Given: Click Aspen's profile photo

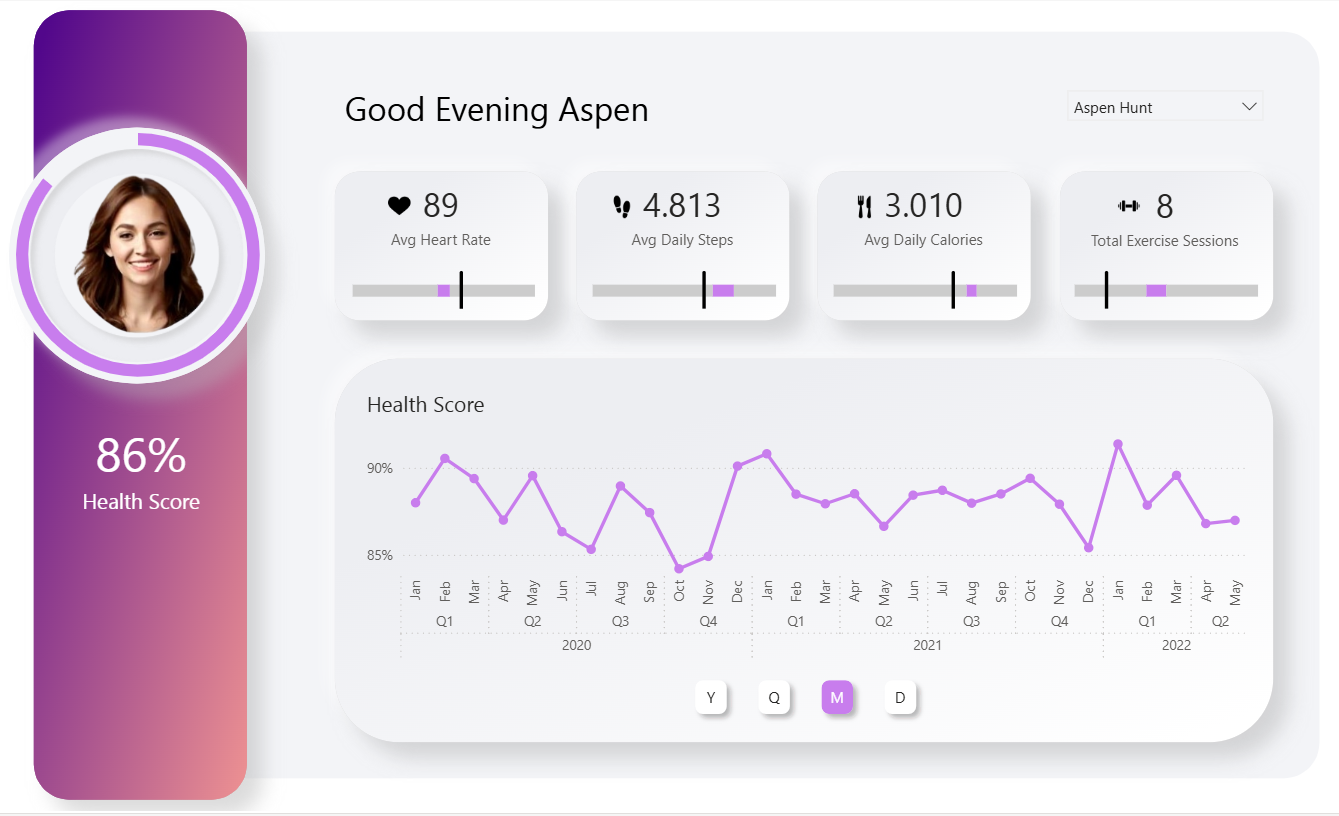Looking at the screenshot, I should coord(138,254).
